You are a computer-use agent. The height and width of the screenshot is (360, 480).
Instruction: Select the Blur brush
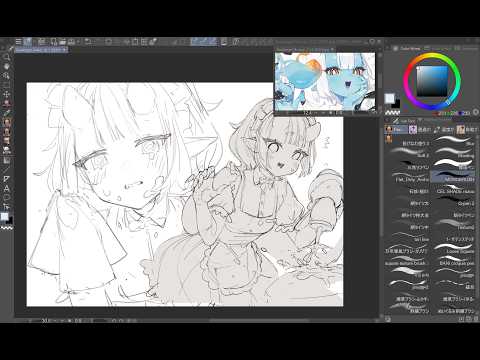454,141
